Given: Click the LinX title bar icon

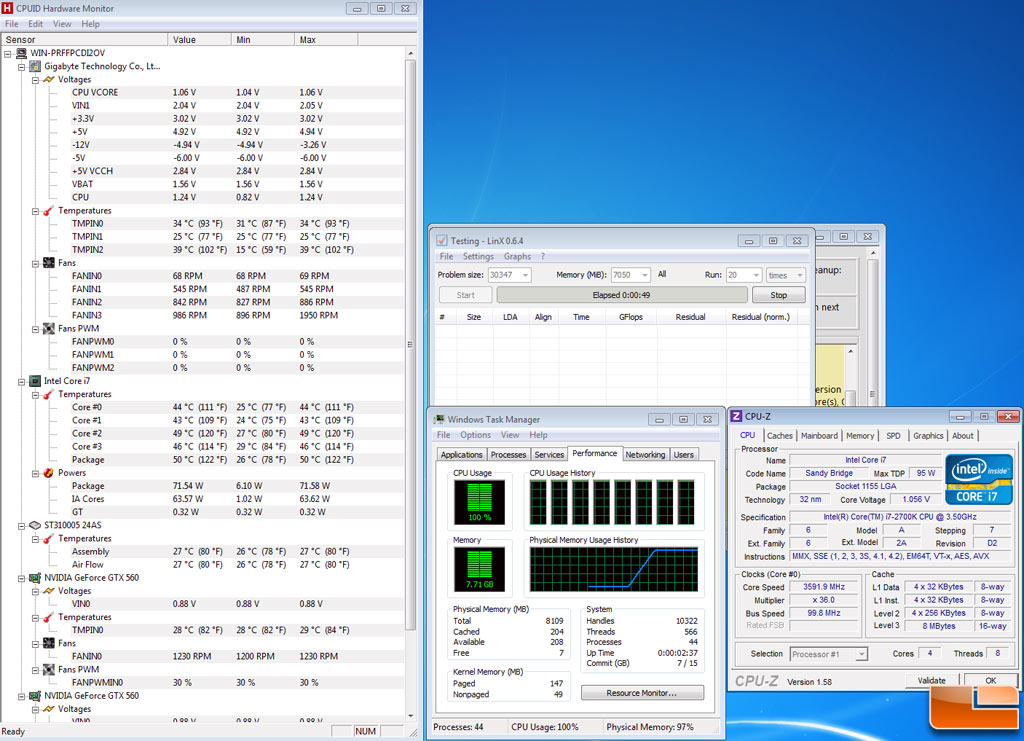Looking at the screenshot, I should tap(441, 240).
